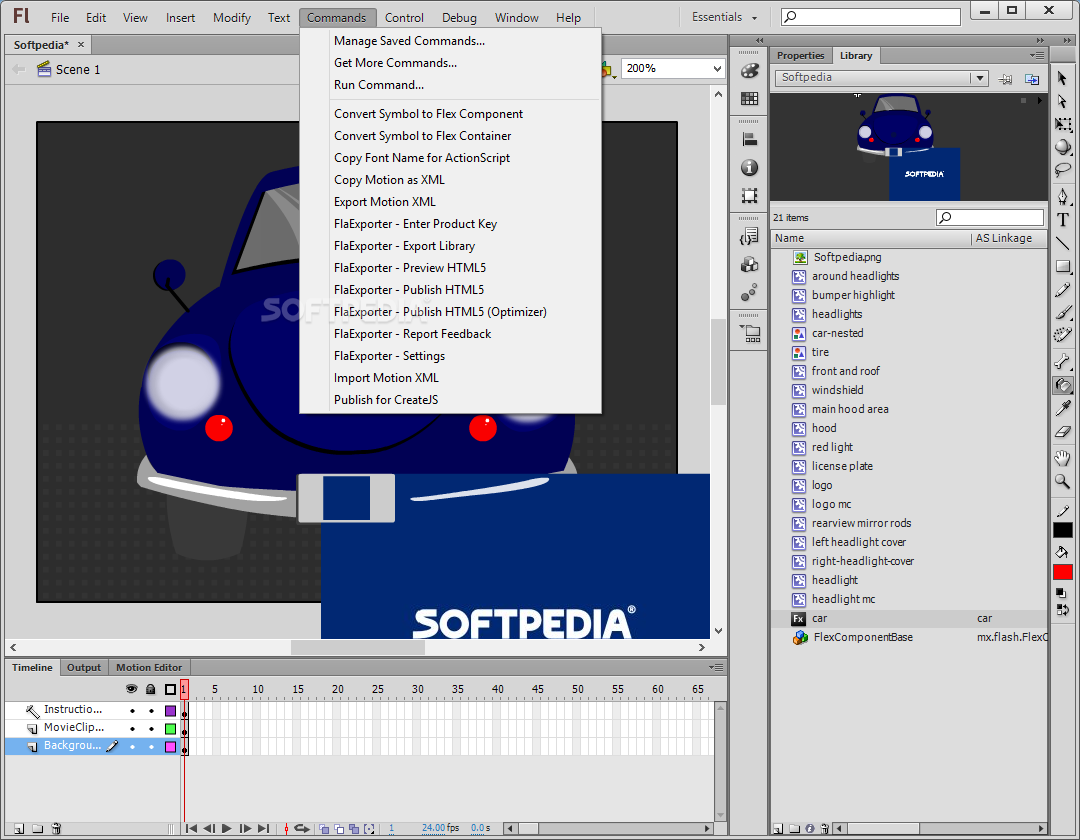The image size is (1080, 840).
Task: Choose the Eraser tool
Action: [x=1063, y=432]
